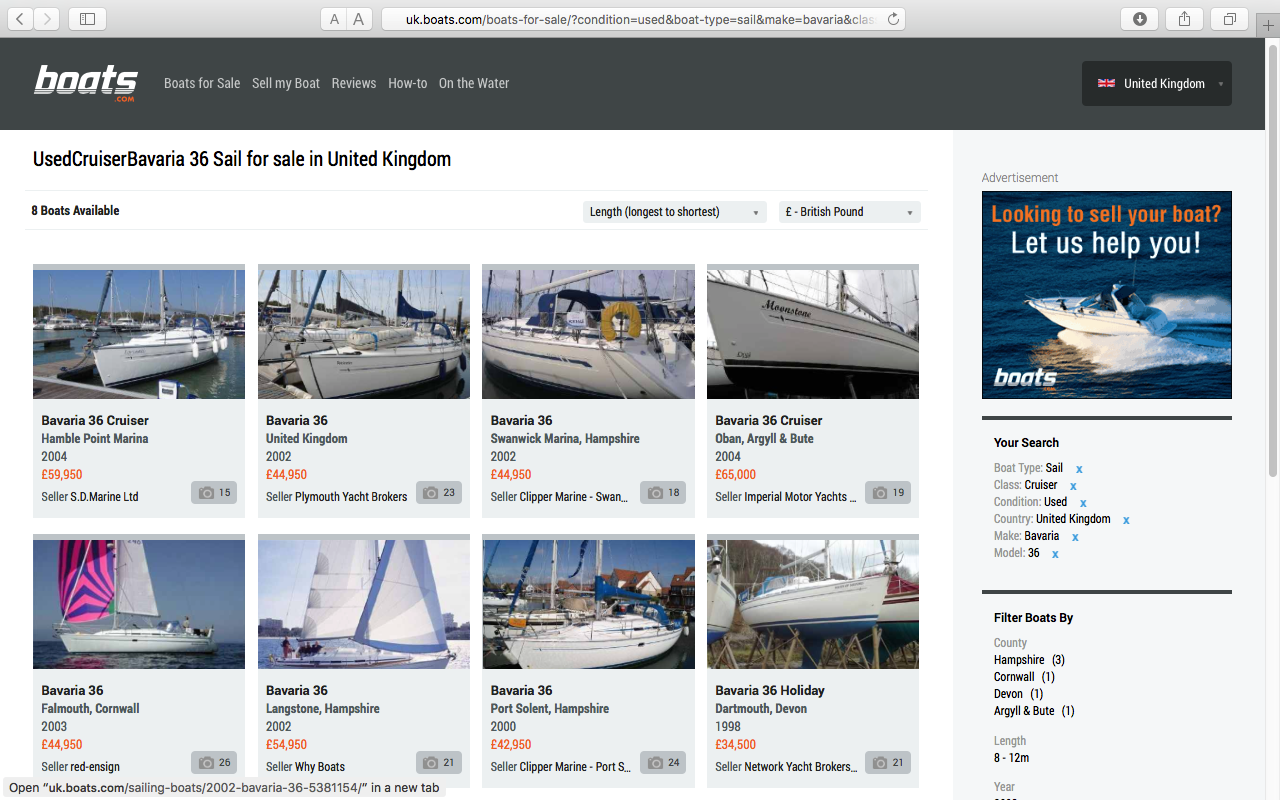Click the sell your boat advertisement
This screenshot has height=800, width=1280.
tap(1107, 295)
